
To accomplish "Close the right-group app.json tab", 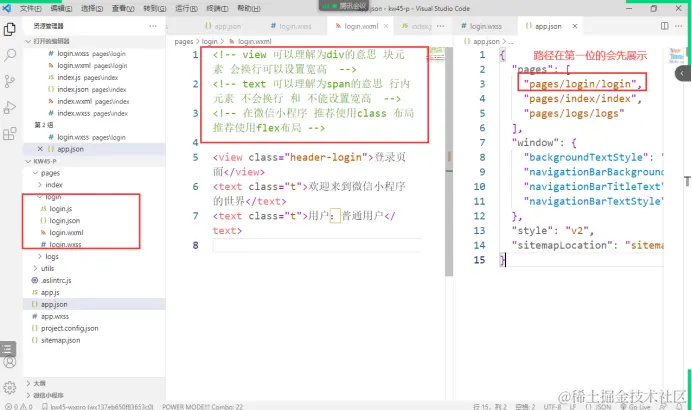I will click(x=575, y=26).
